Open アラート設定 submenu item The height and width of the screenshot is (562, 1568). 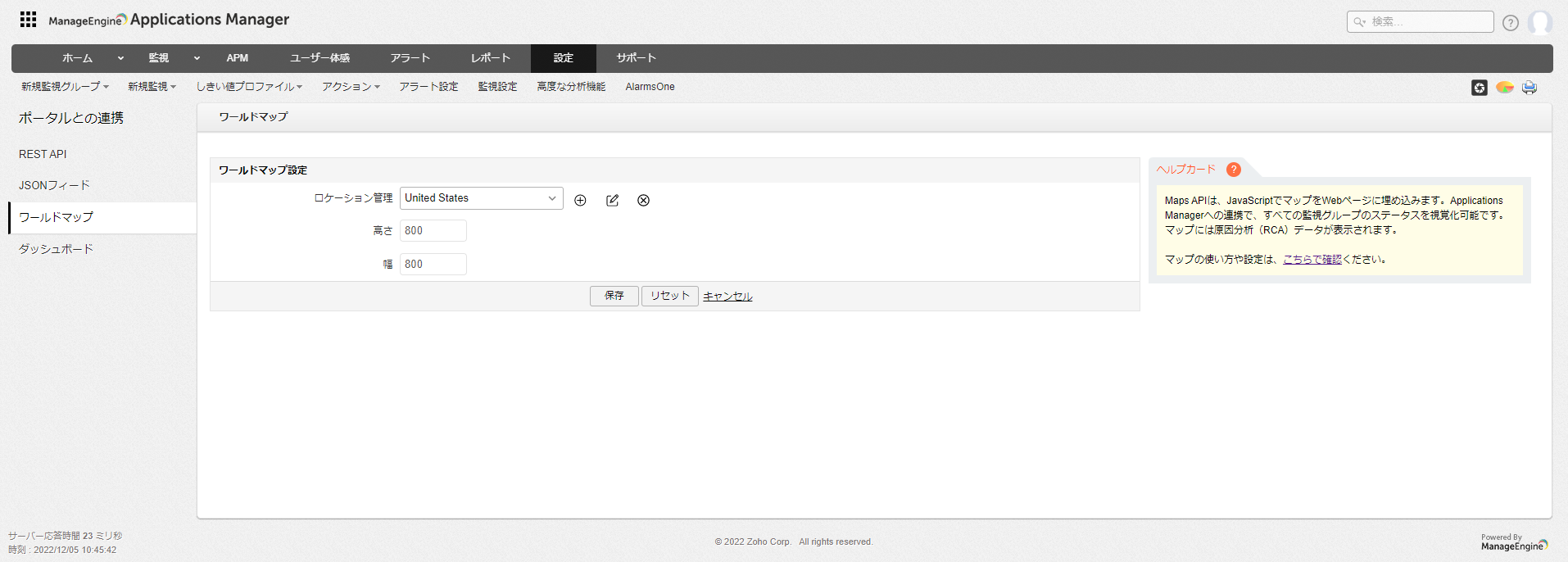click(428, 87)
